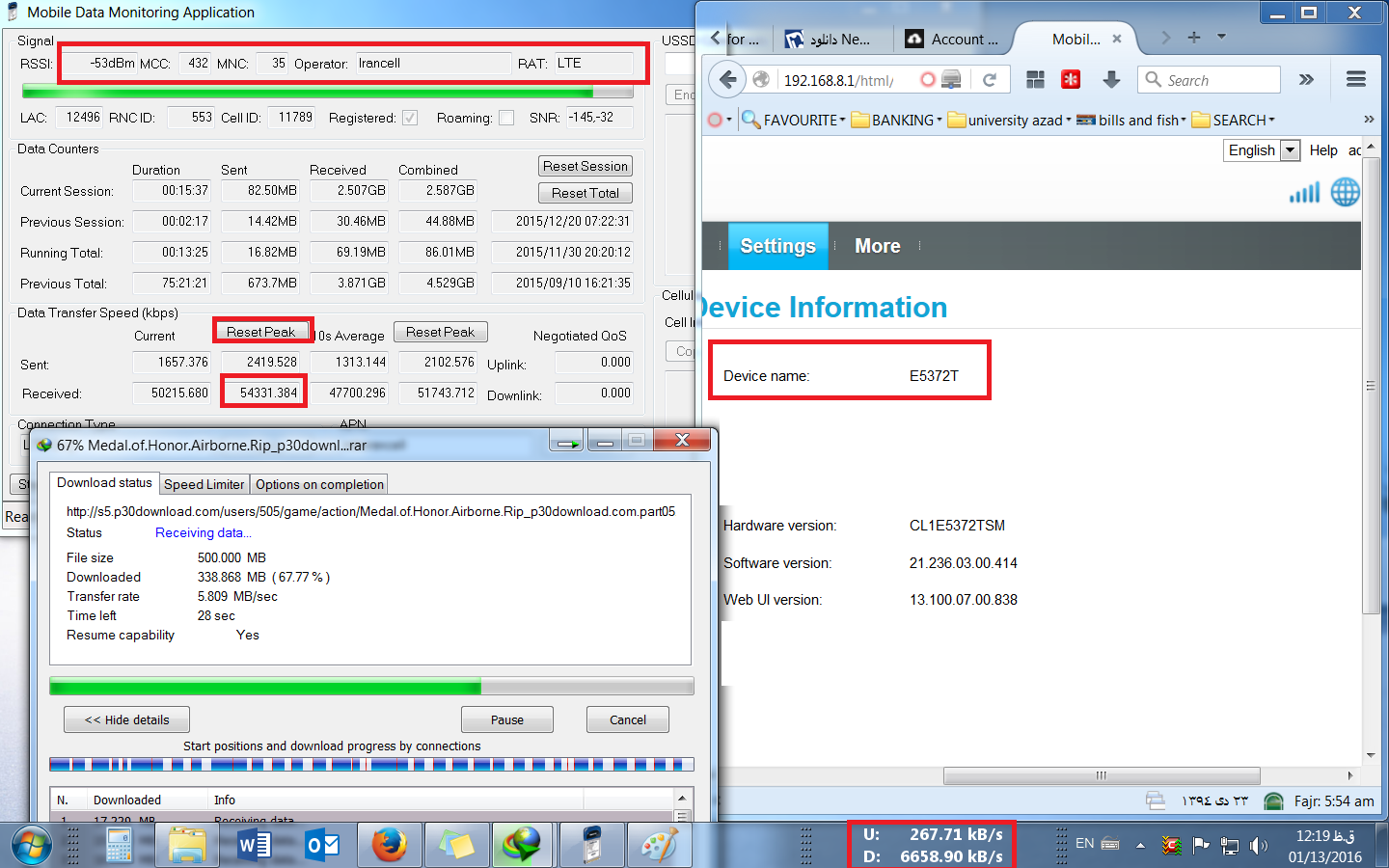
Task: Show more Firefox toolbar tools chevron
Action: [x=1306, y=80]
